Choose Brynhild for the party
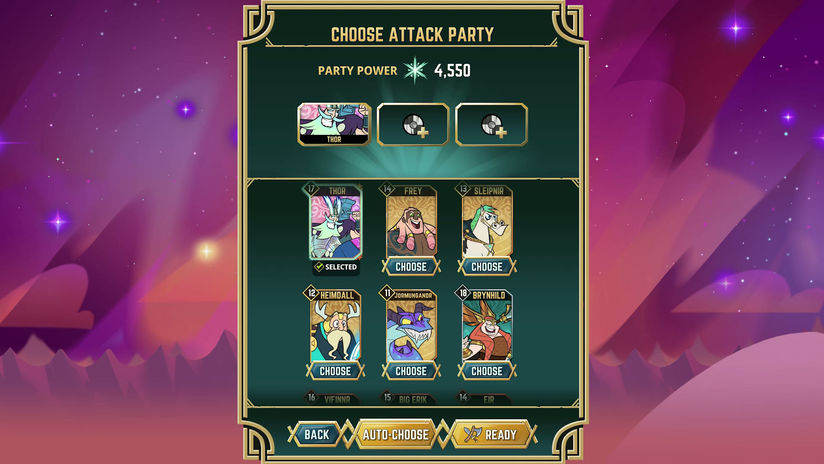The image size is (824, 464). pyautogui.click(x=487, y=371)
